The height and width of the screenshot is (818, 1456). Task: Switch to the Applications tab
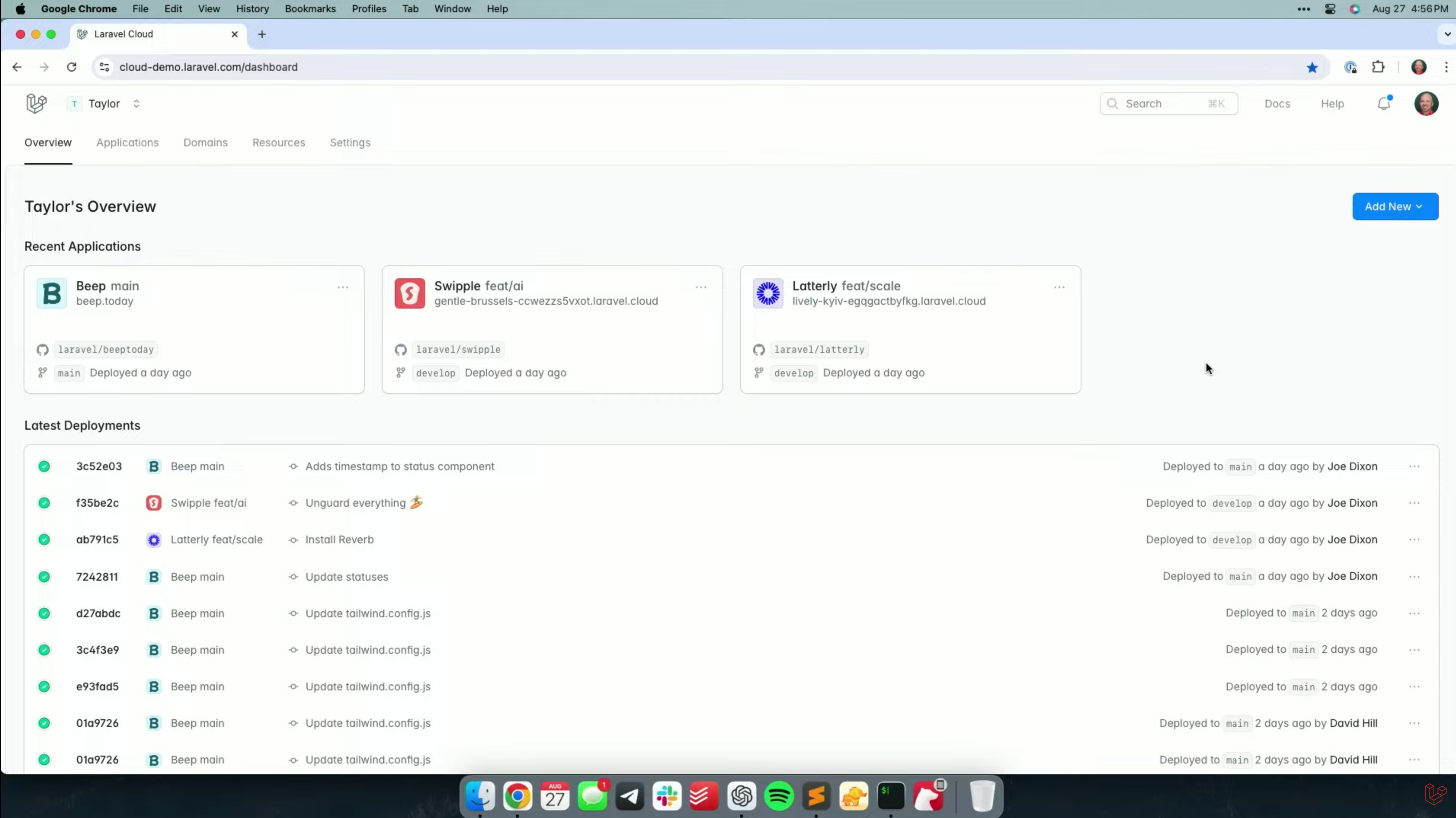point(127,142)
